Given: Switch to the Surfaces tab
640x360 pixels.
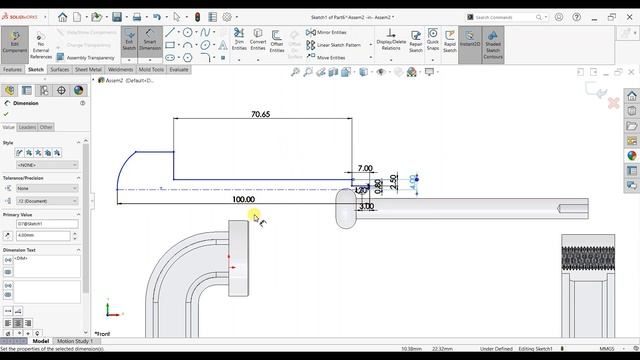Looking at the screenshot, I should pos(60,69).
